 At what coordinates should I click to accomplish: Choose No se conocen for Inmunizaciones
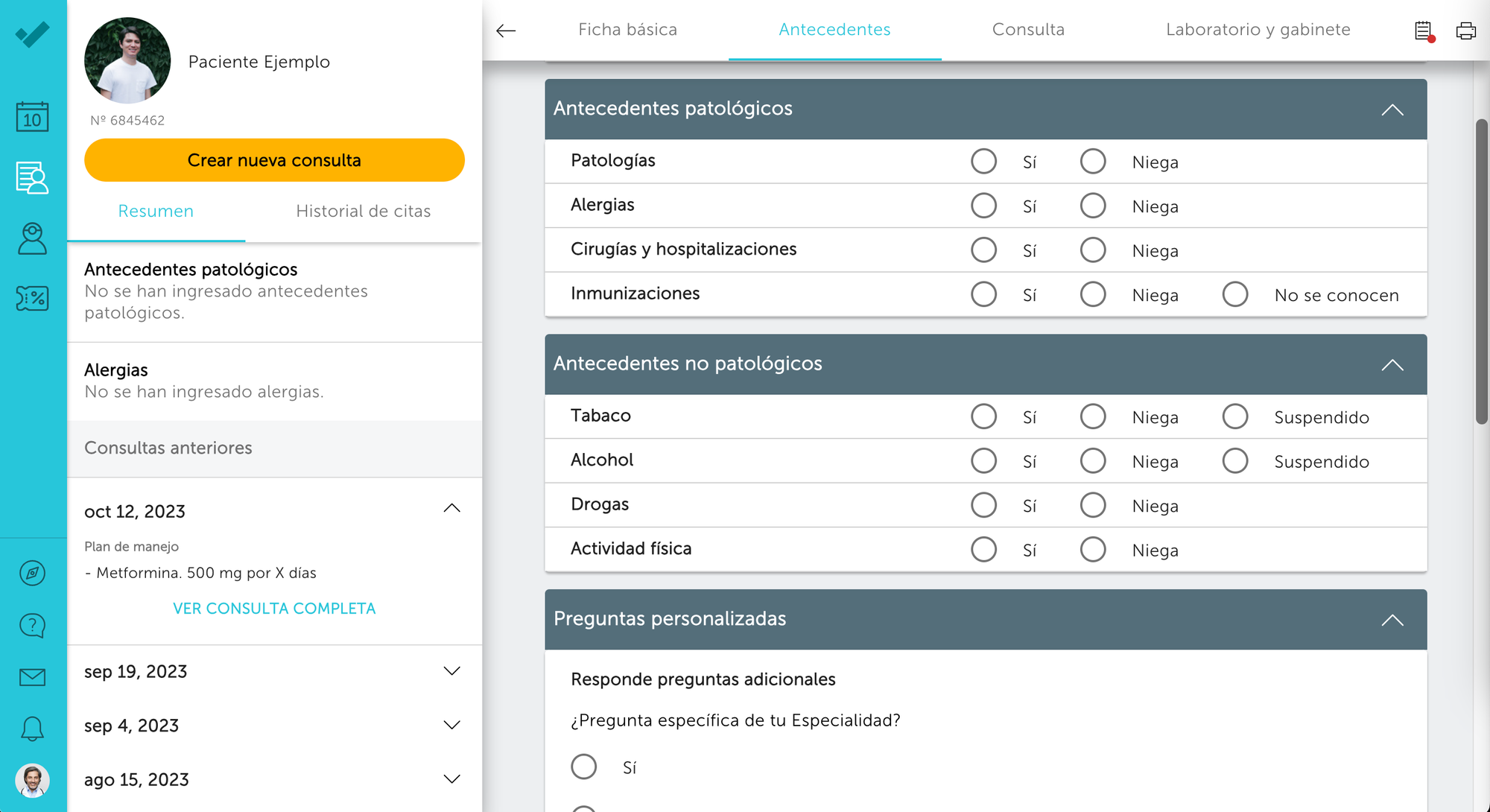[1234, 294]
